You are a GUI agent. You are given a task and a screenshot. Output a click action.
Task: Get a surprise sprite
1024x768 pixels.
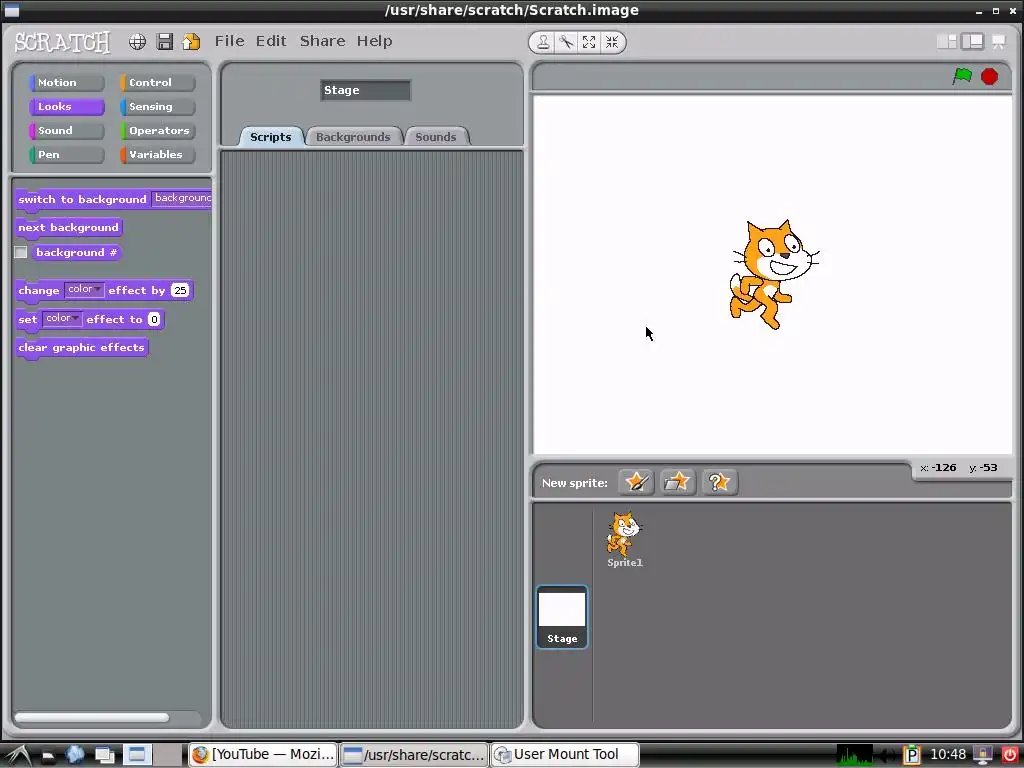(x=719, y=483)
